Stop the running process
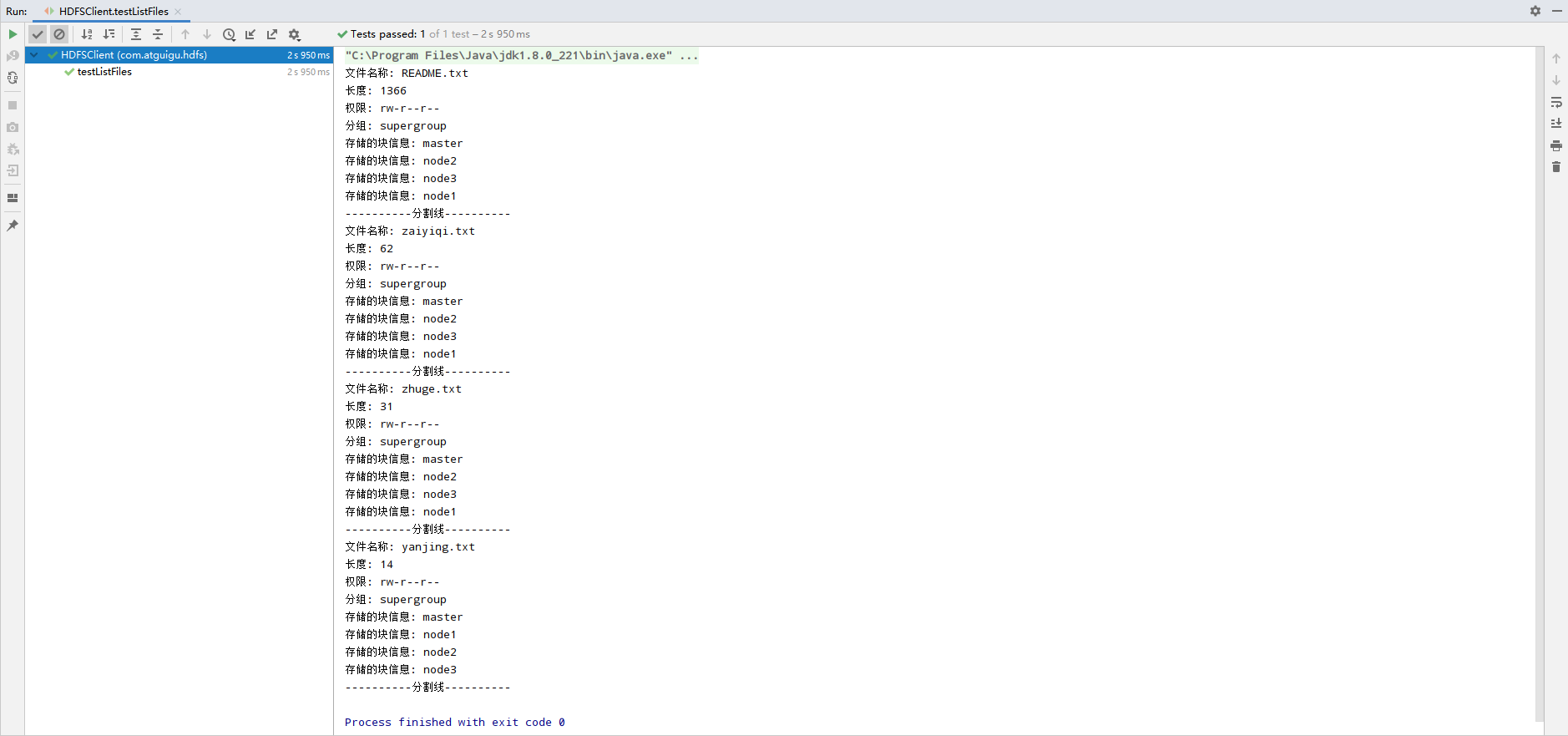Viewport: 1568px width, 736px height. (13, 105)
